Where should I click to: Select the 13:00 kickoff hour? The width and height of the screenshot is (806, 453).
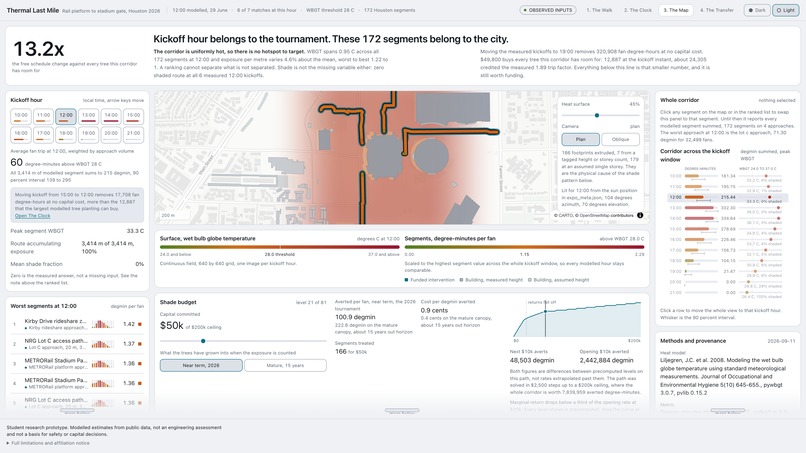tap(88, 116)
